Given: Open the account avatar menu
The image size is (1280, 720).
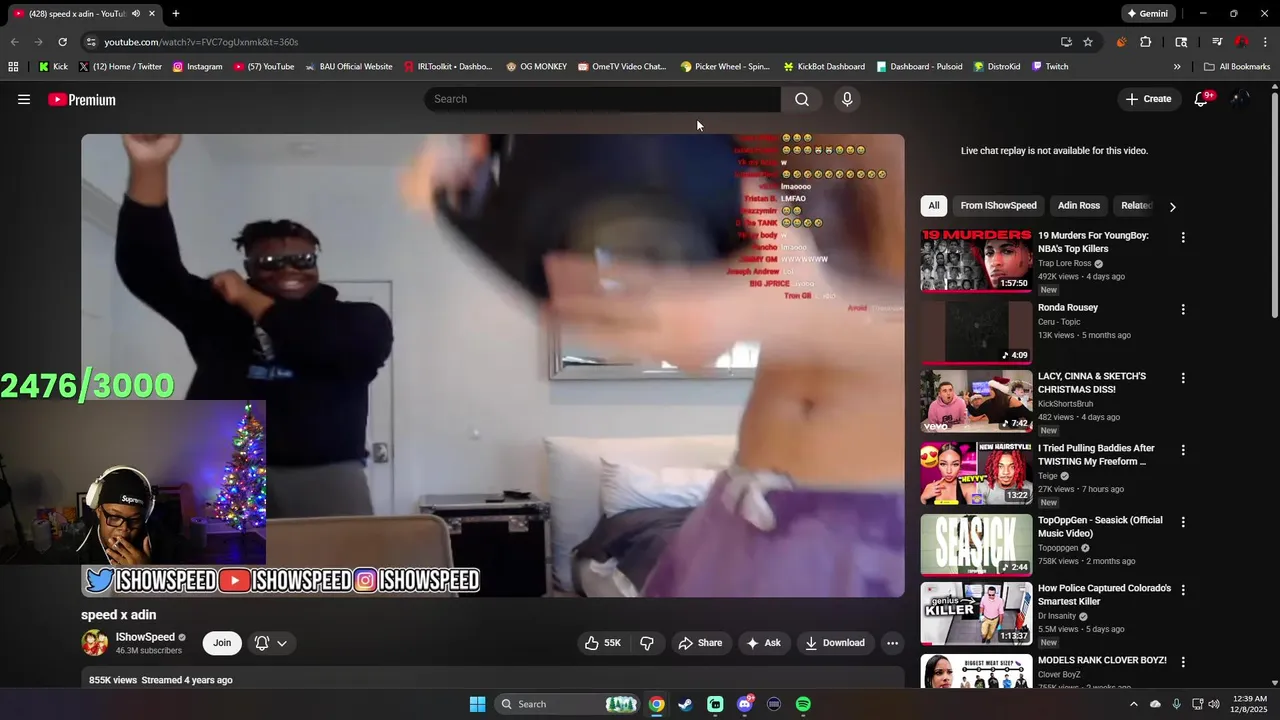Looking at the screenshot, I should tap(1241, 99).
